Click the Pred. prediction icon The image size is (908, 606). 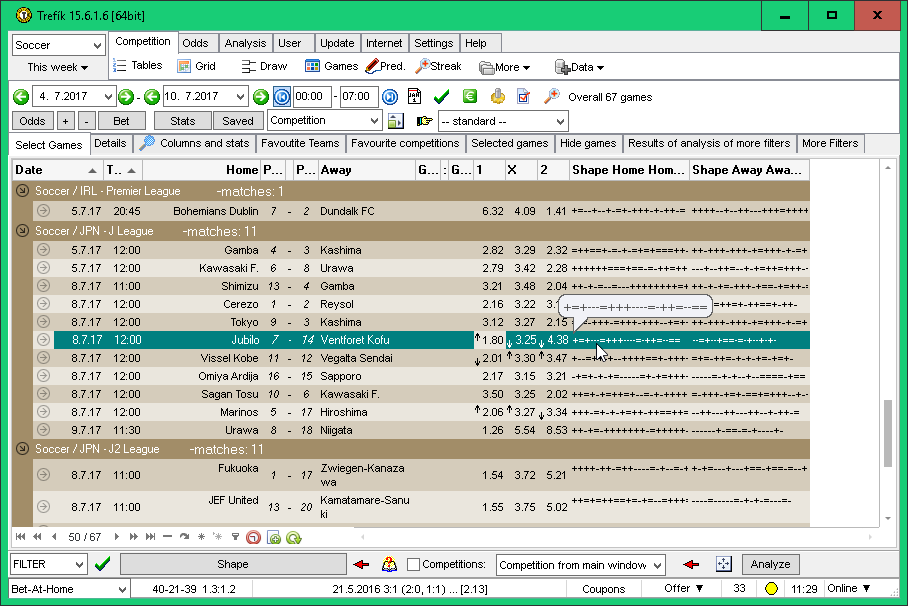pyautogui.click(x=385, y=66)
